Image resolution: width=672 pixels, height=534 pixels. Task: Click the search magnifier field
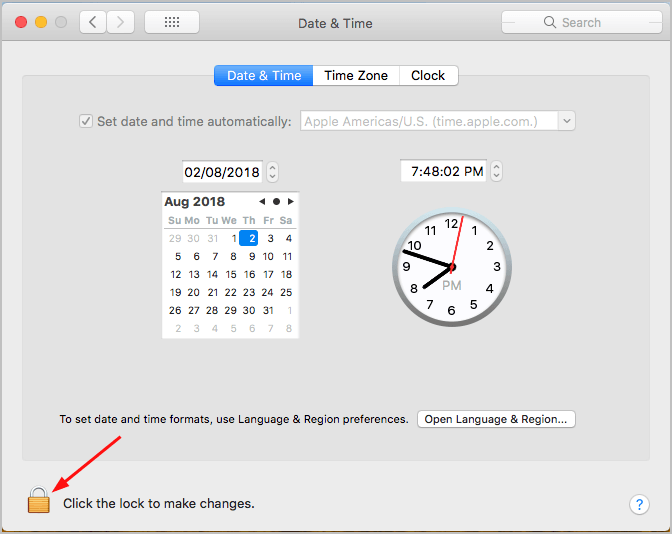582,22
